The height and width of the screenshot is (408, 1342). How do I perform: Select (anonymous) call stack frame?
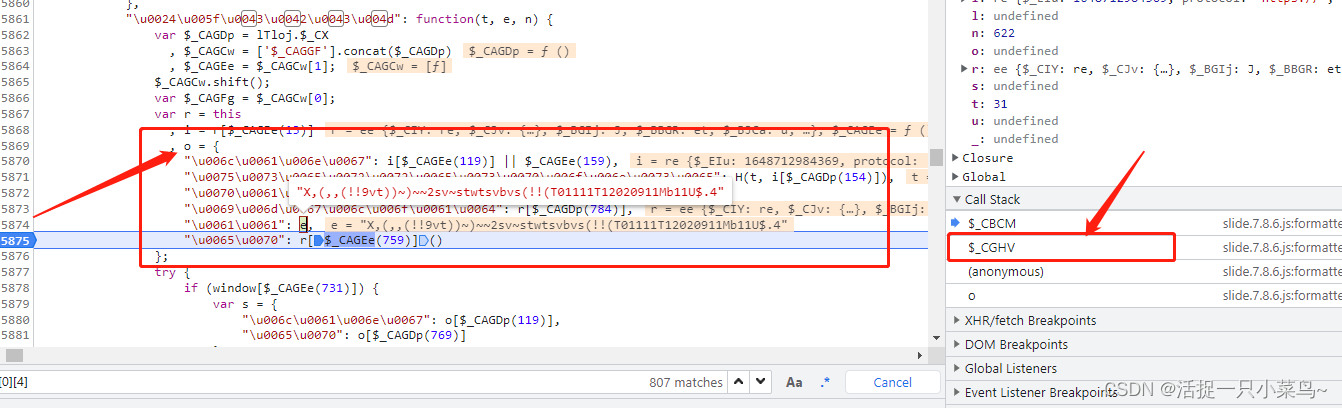pos(1005,272)
